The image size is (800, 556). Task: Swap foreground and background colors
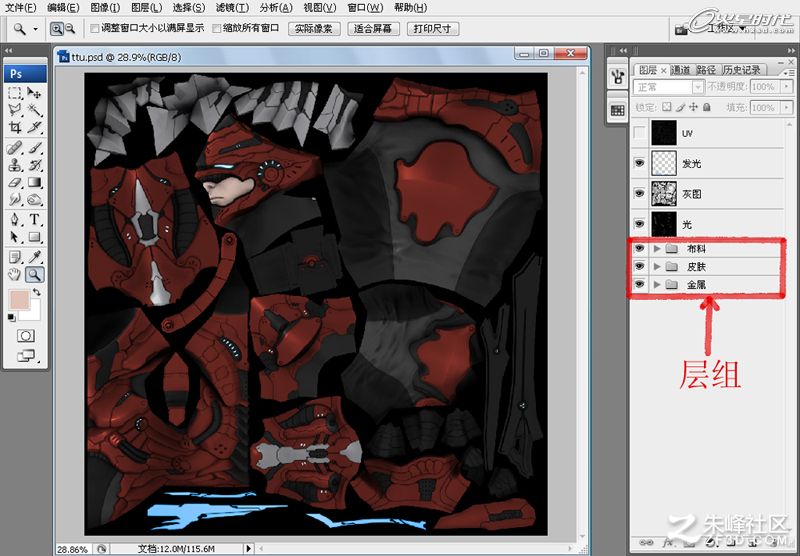(x=37, y=292)
